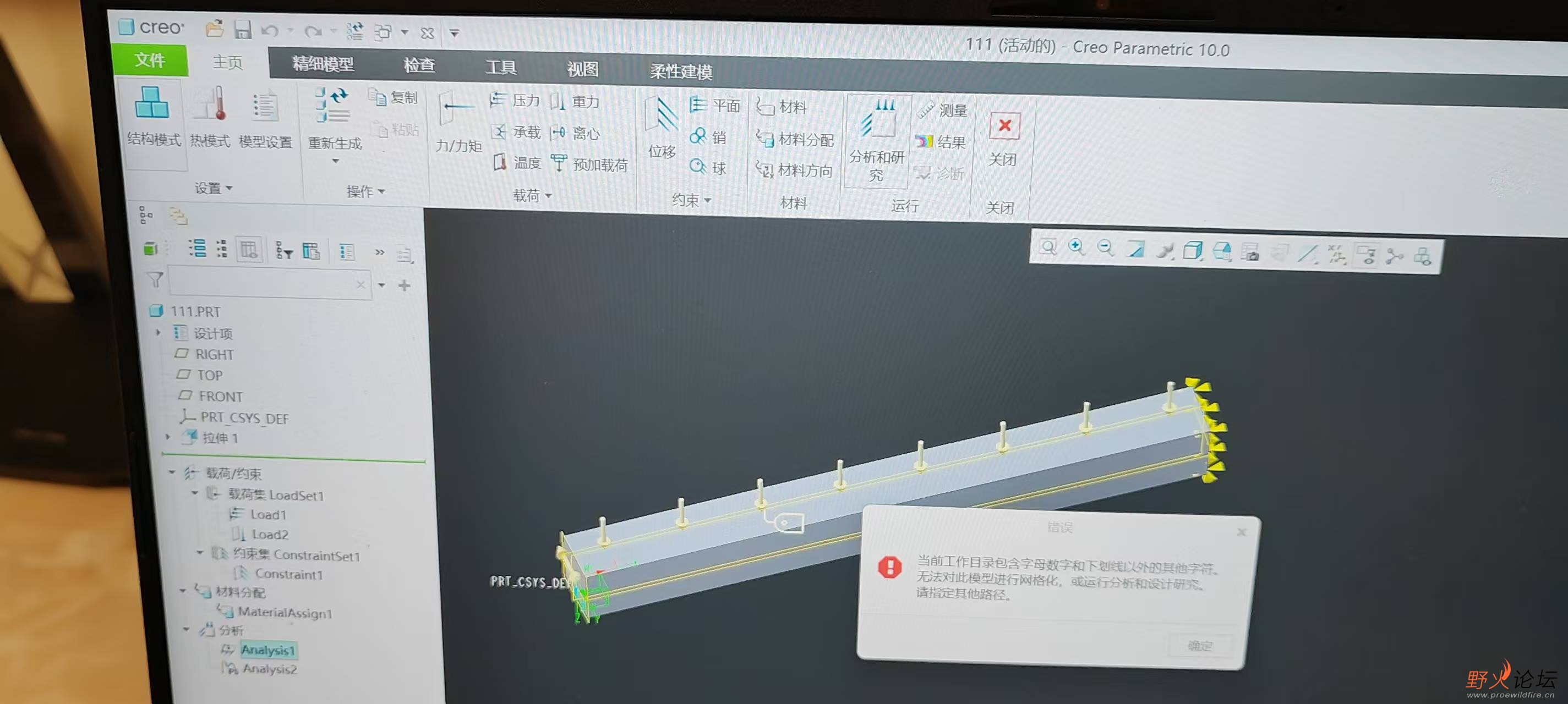The height and width of the screenshot is (704, 1568).
Task: Open the 载荷 group dropdown arrow
Action: tap(548, 196)
